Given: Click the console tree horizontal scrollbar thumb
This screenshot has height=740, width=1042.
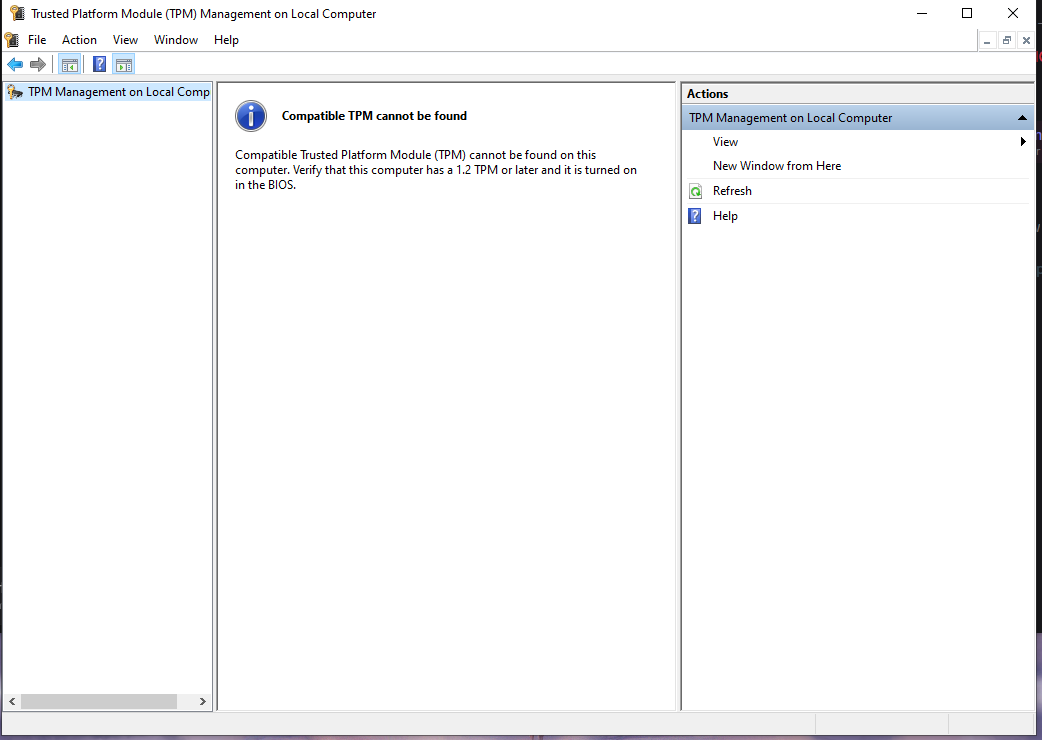Looking at the screenshot, I should coord(98,701).
